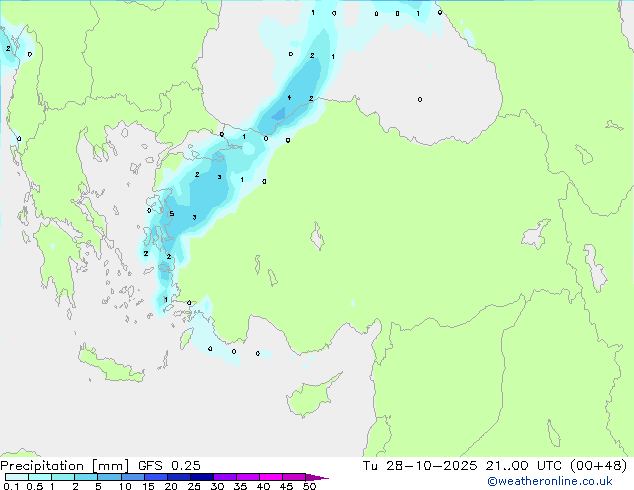Image resolution: width=634 pixels, height=490 pixels.
Task: Pick the 1–2 mm legend color swatch
Action: 63,477
